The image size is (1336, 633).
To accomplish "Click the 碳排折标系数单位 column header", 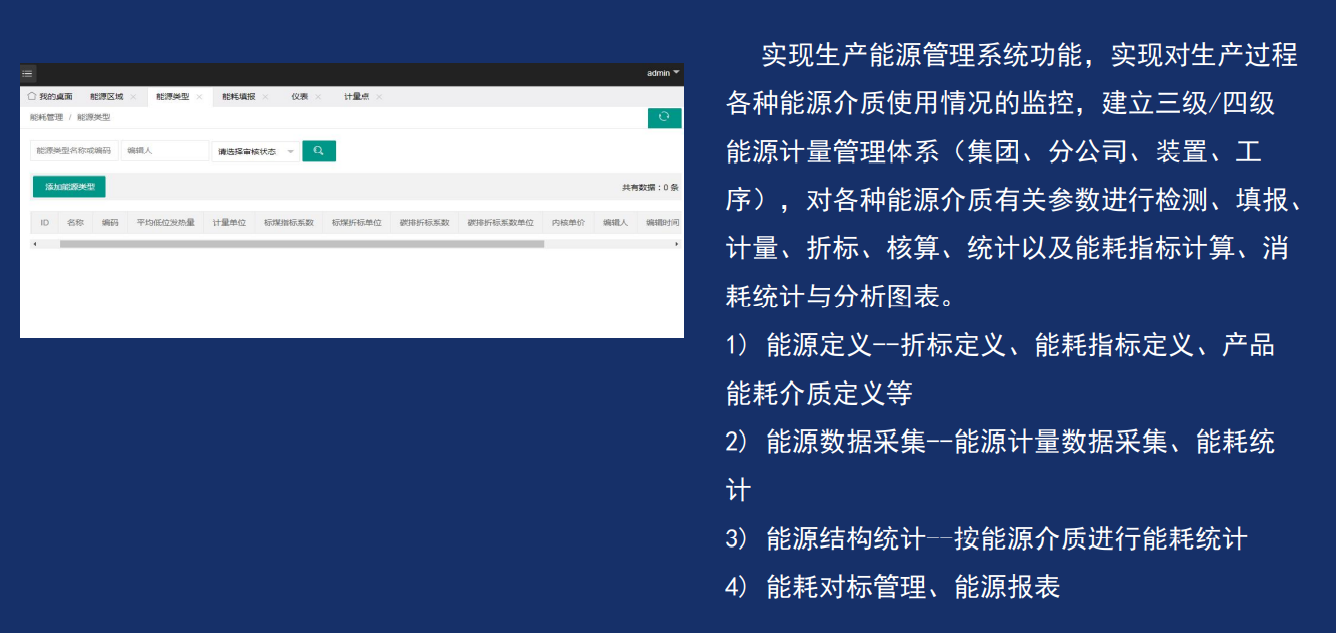I will pyautogui.click(x=500, y=223).
